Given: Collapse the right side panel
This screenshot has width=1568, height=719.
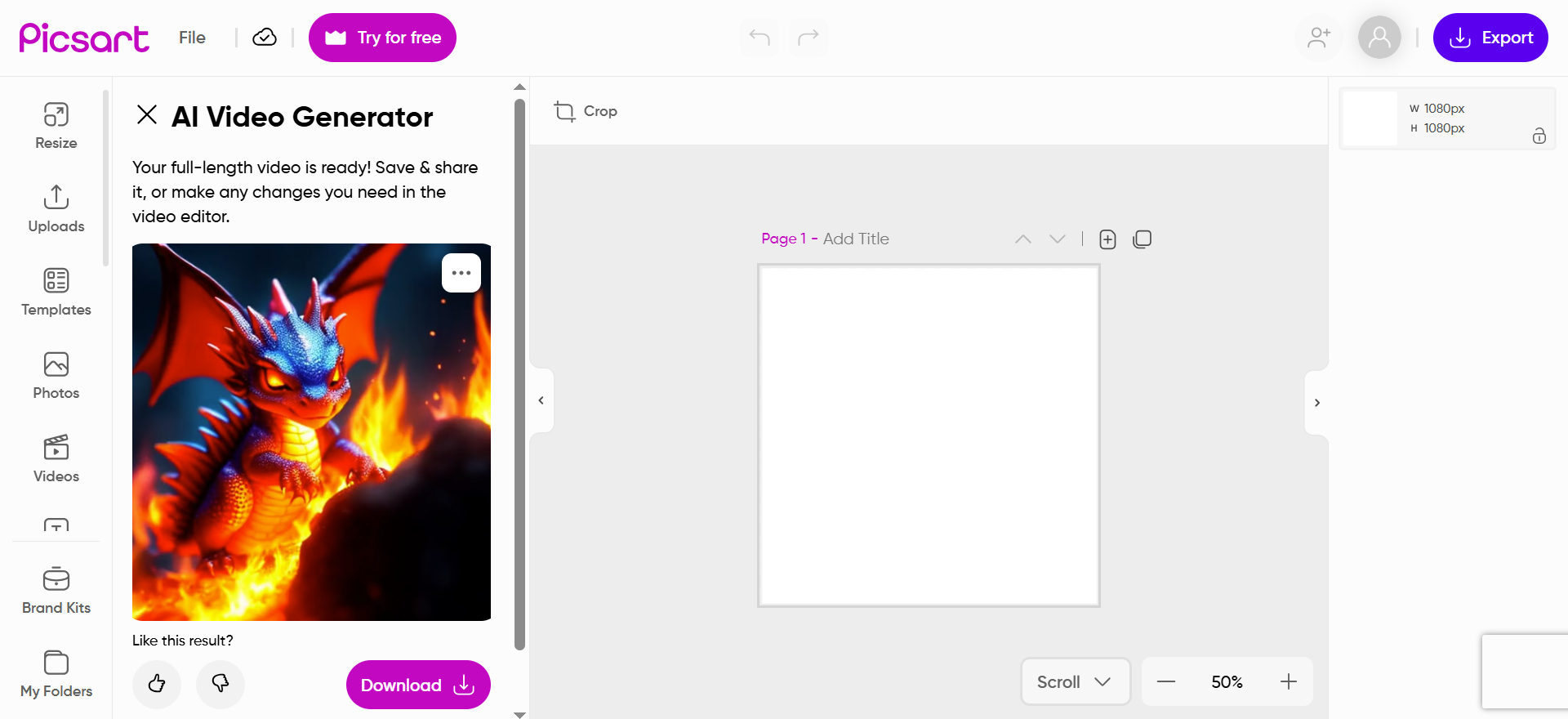Looking at the screenshot, I should [1316, 403].
